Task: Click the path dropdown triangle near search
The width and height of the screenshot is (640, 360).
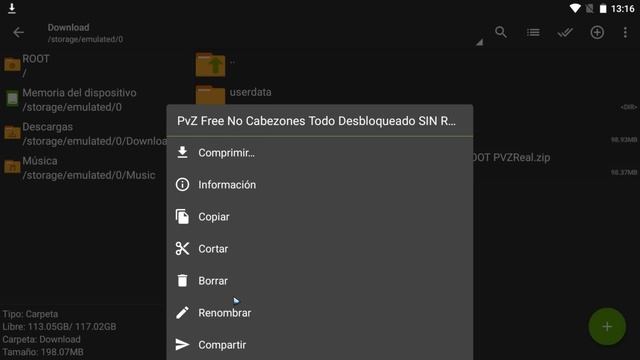Action: [x=480, y=42]
